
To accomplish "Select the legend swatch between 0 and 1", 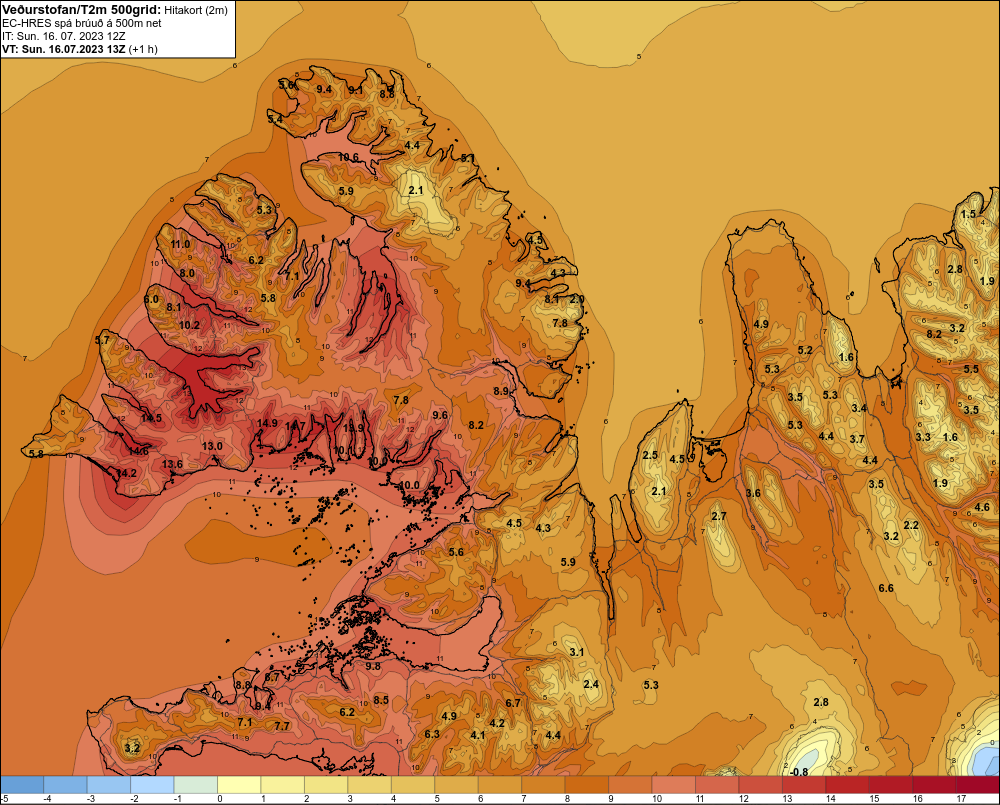I will click(239, 785).
